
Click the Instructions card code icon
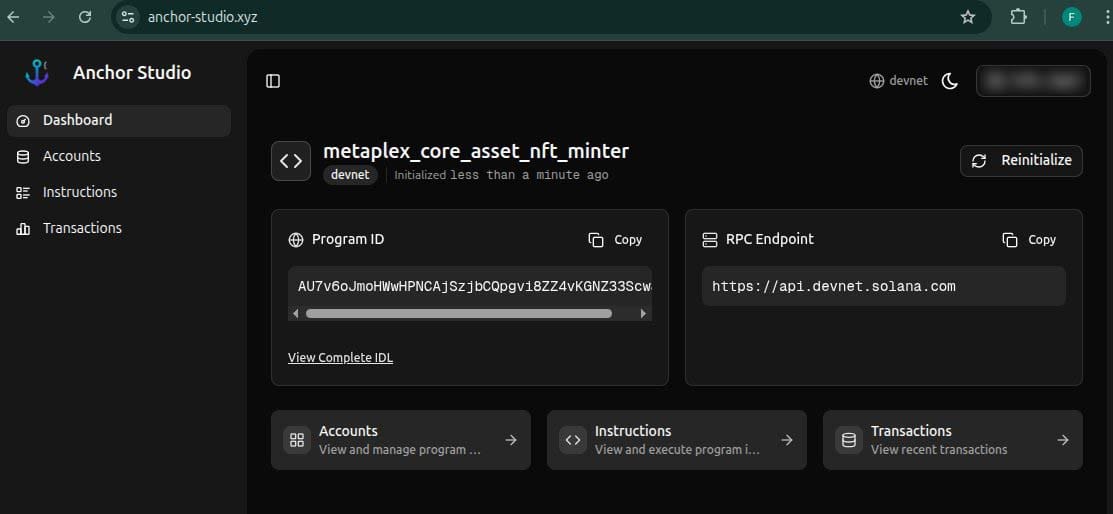[573, 440]
